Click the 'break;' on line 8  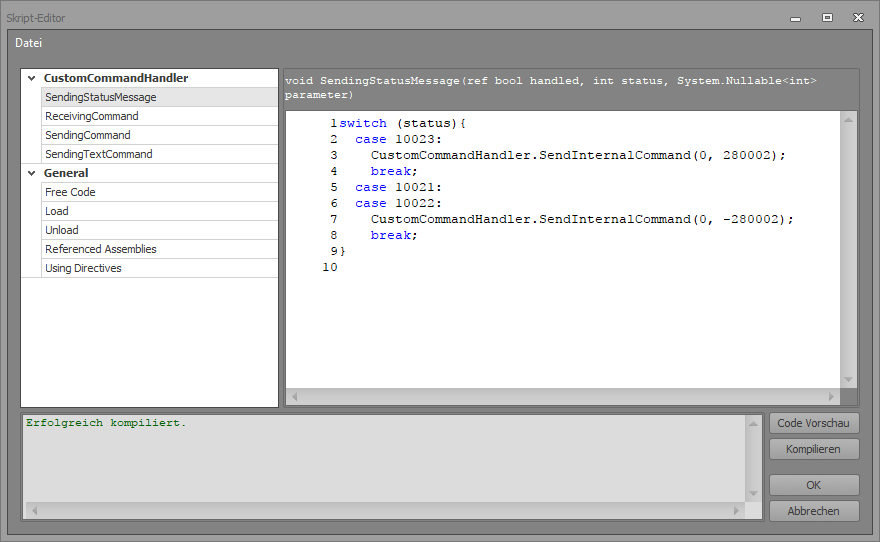click(x=394, y=235)
